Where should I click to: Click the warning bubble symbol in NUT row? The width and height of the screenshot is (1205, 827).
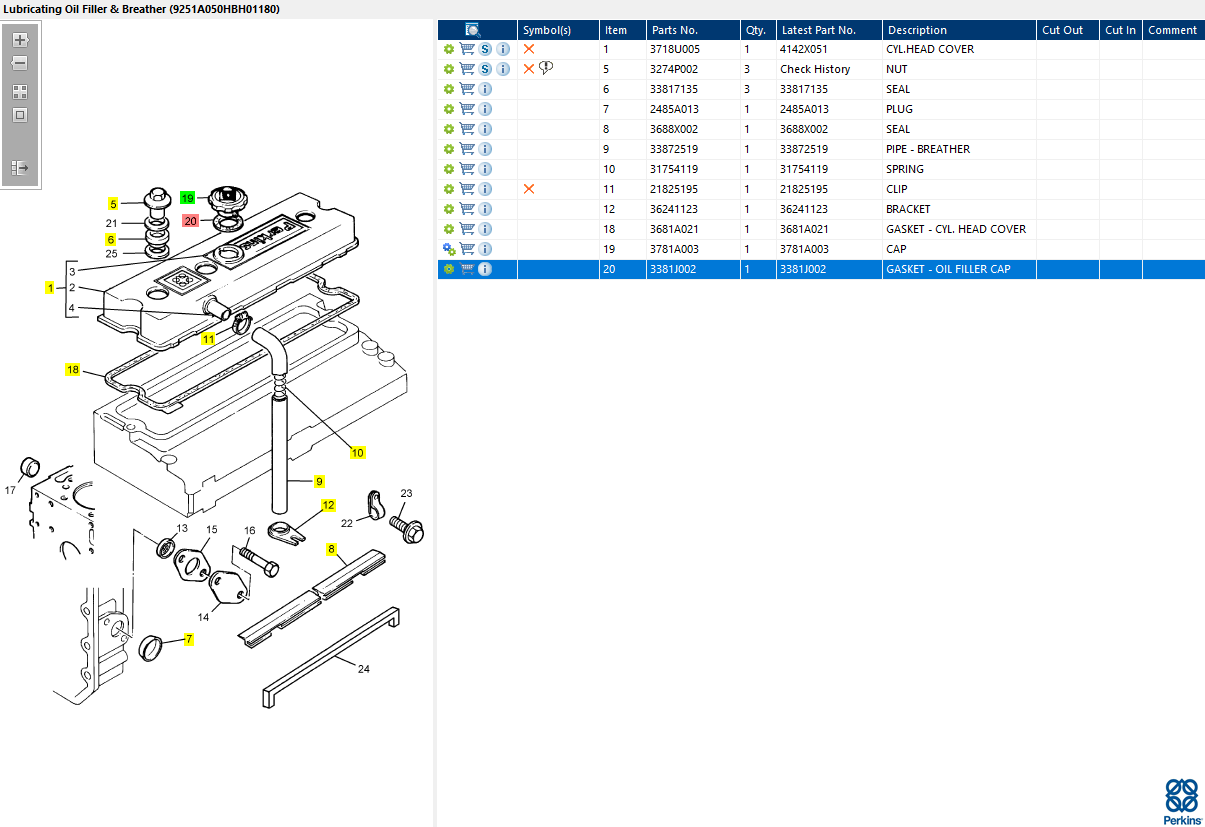coord(546,68)
